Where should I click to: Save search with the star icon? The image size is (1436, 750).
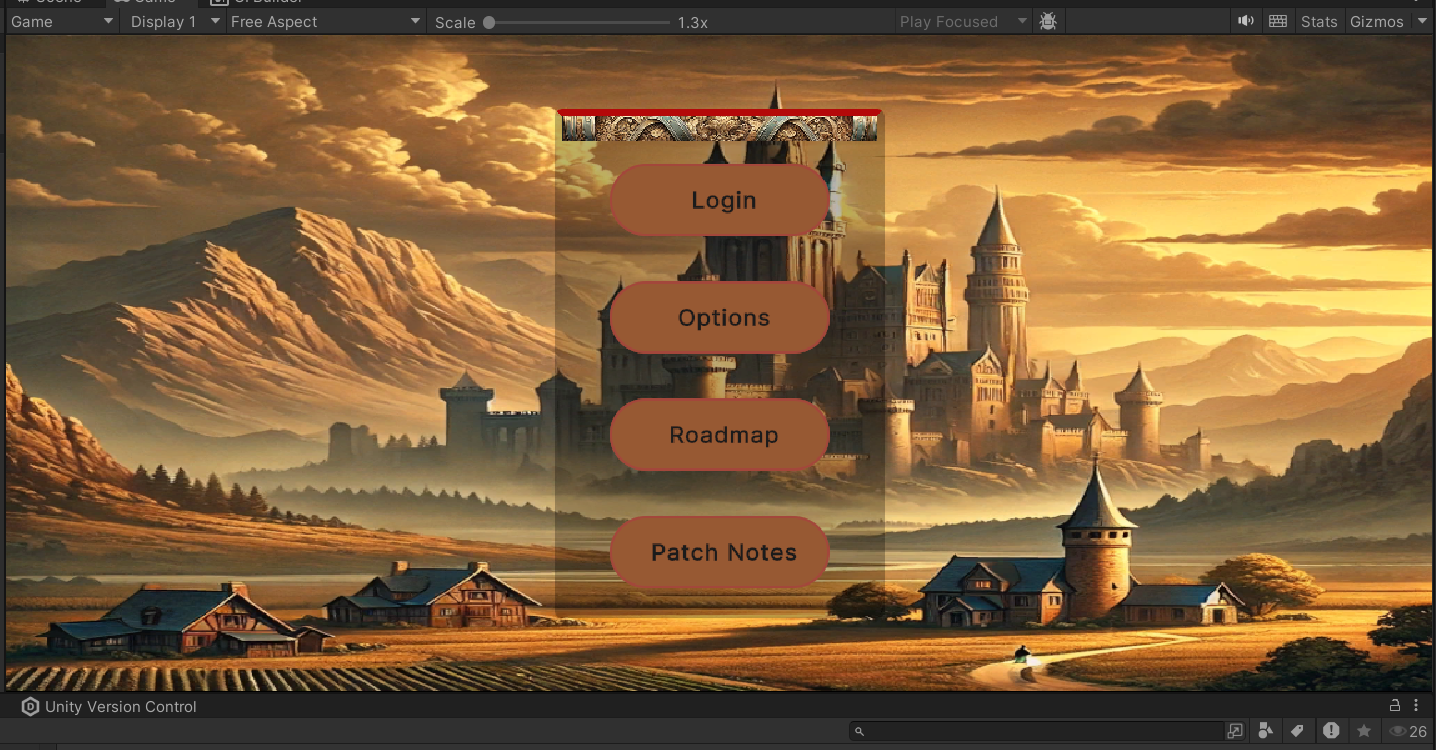click(x=1363, y=731)
